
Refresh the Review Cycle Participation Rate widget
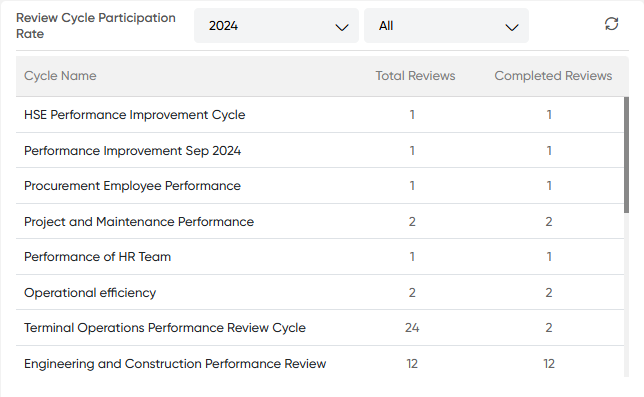tap(611, 24)
